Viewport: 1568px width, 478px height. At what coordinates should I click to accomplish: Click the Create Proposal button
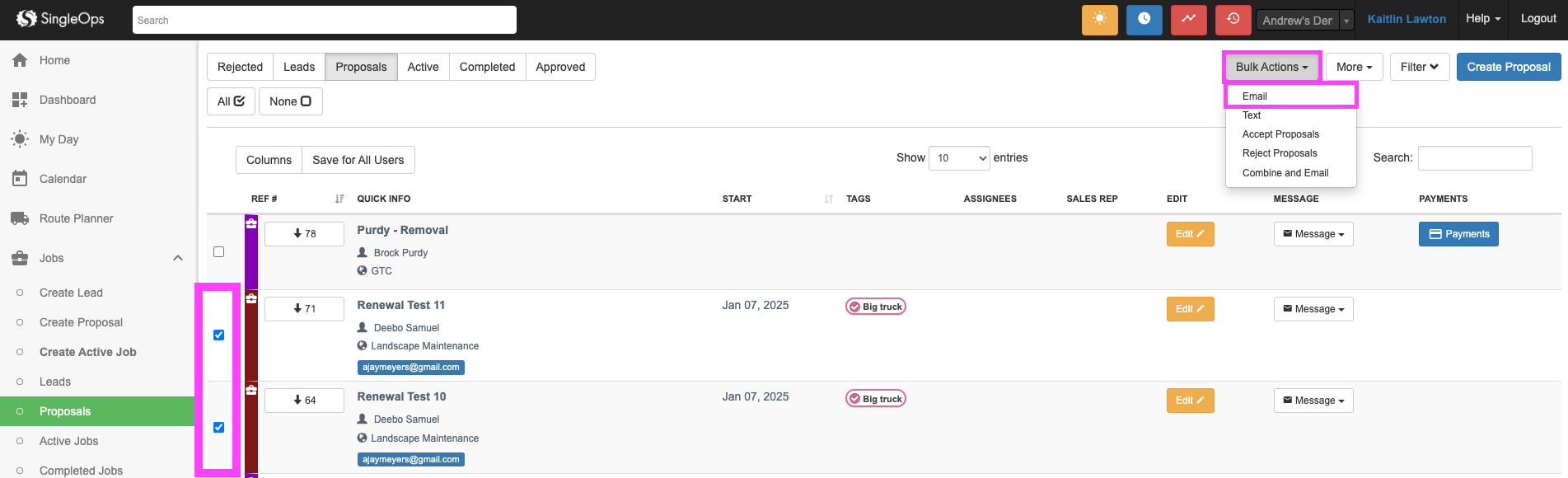click(1508, 67)
